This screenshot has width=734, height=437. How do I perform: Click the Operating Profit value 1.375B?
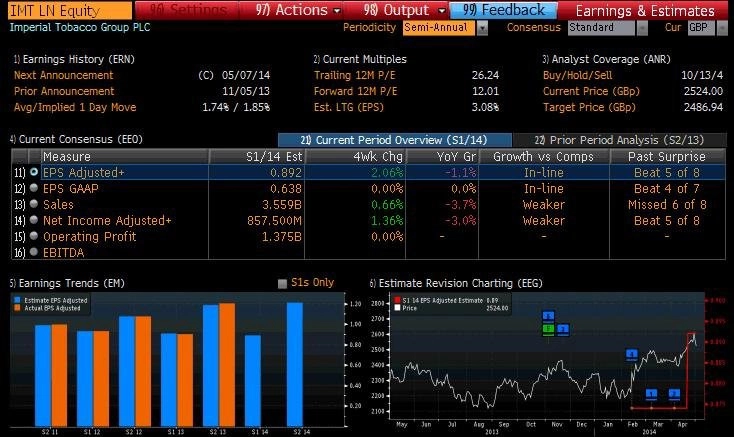point(281,236)
